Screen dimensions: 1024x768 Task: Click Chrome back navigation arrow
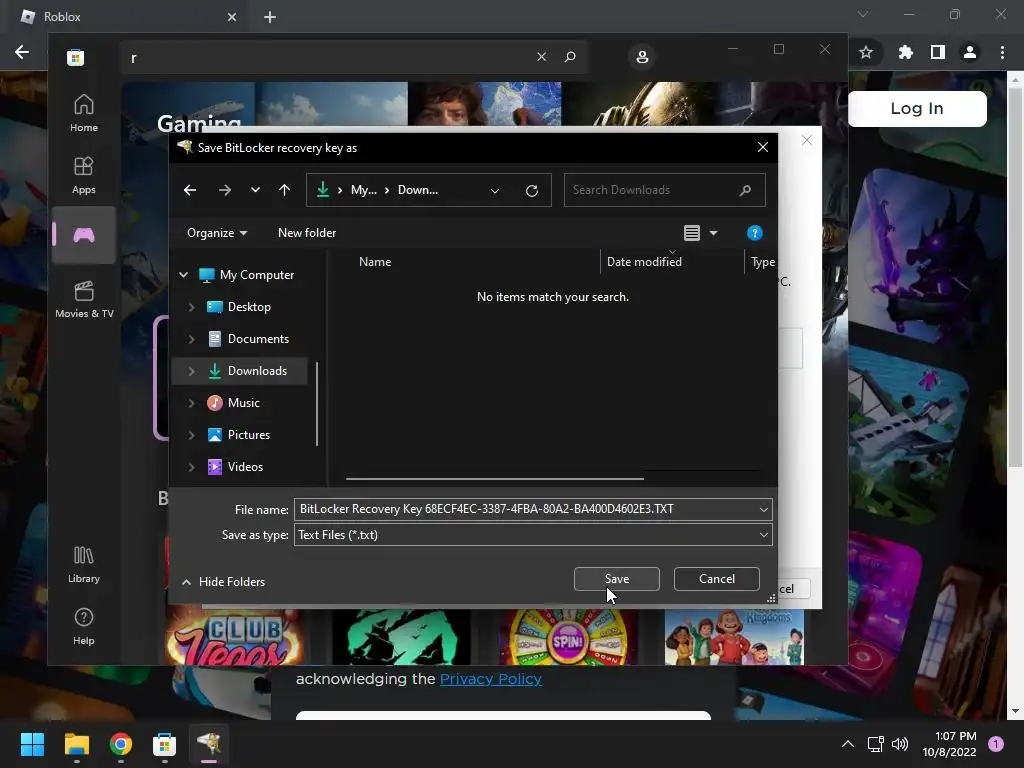click(22, 52)
